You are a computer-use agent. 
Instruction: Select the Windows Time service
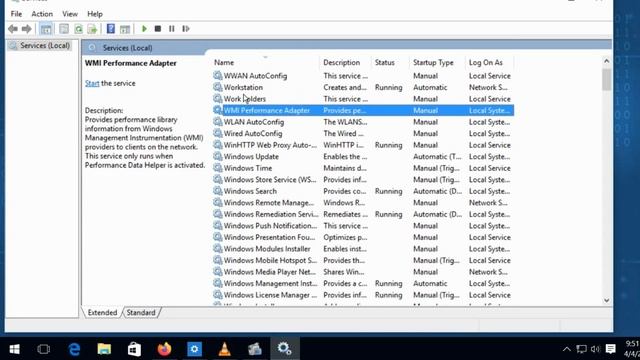(x=362, y=168)
